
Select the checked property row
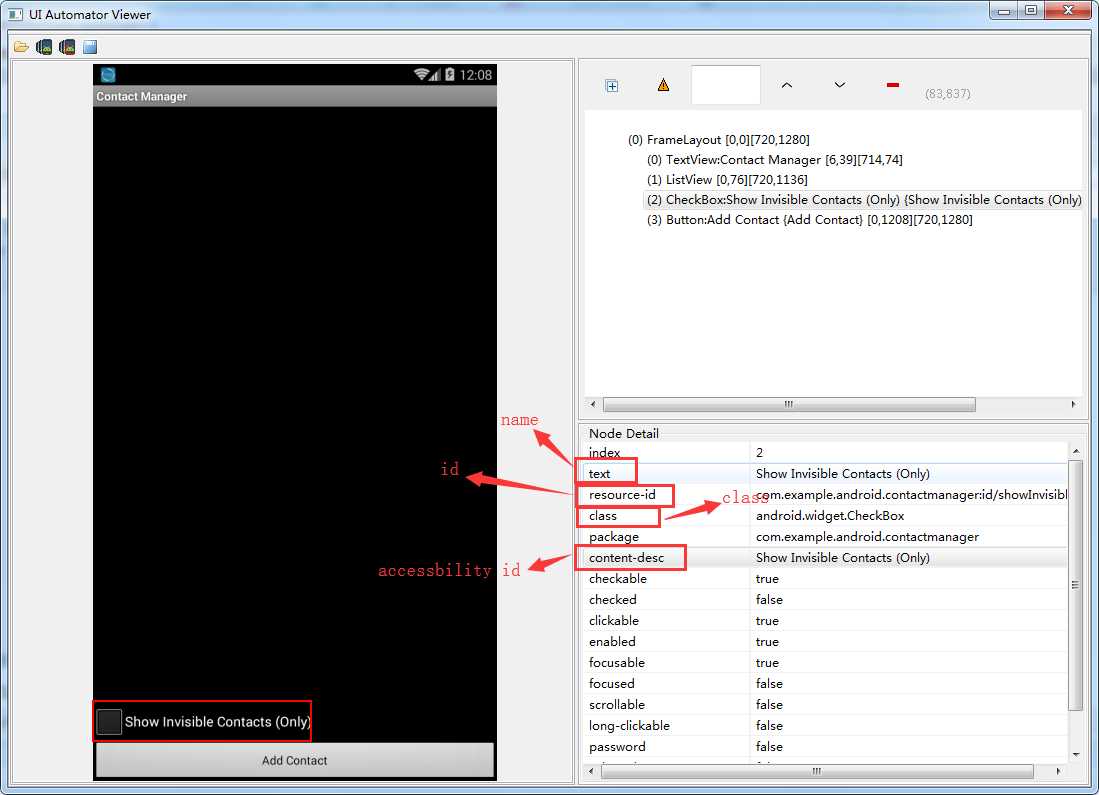[x=825, y=599]
